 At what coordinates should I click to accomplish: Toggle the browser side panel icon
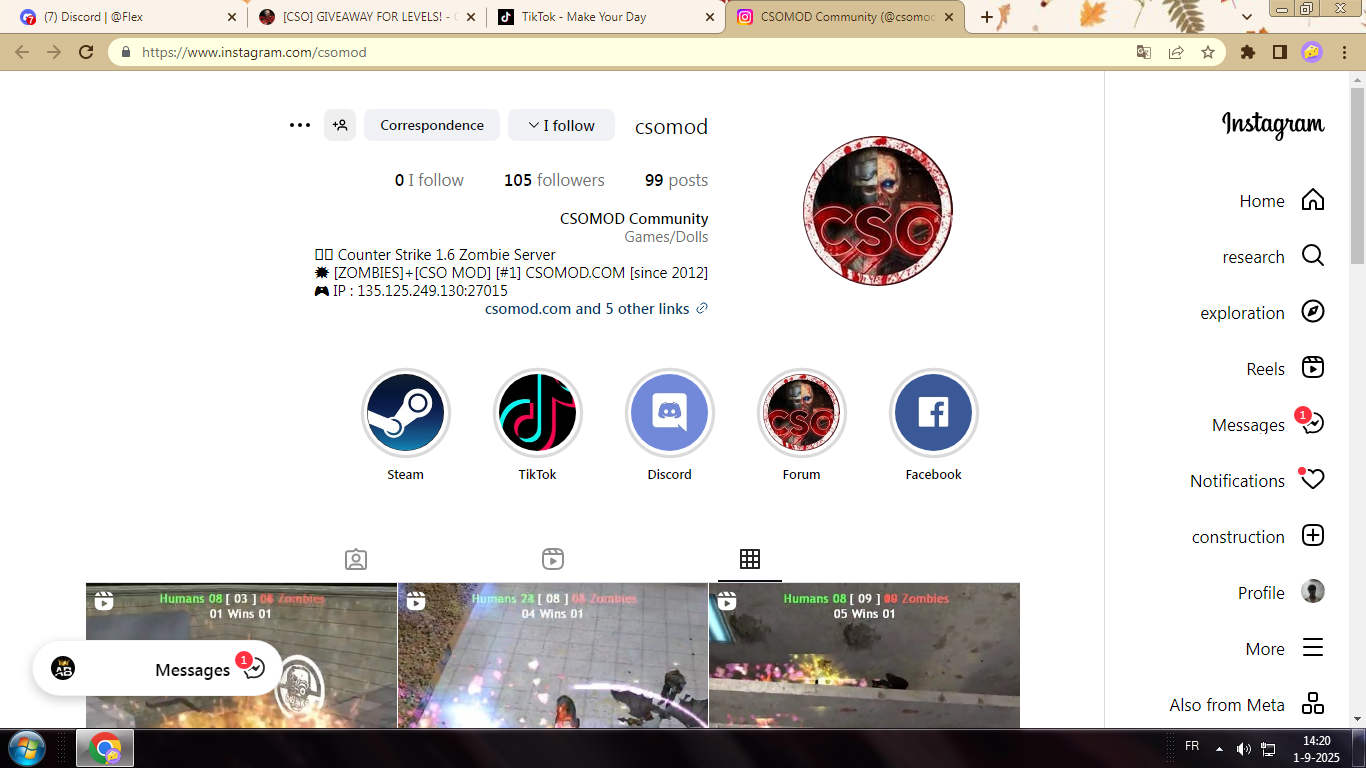click(x=1279, y=52)
